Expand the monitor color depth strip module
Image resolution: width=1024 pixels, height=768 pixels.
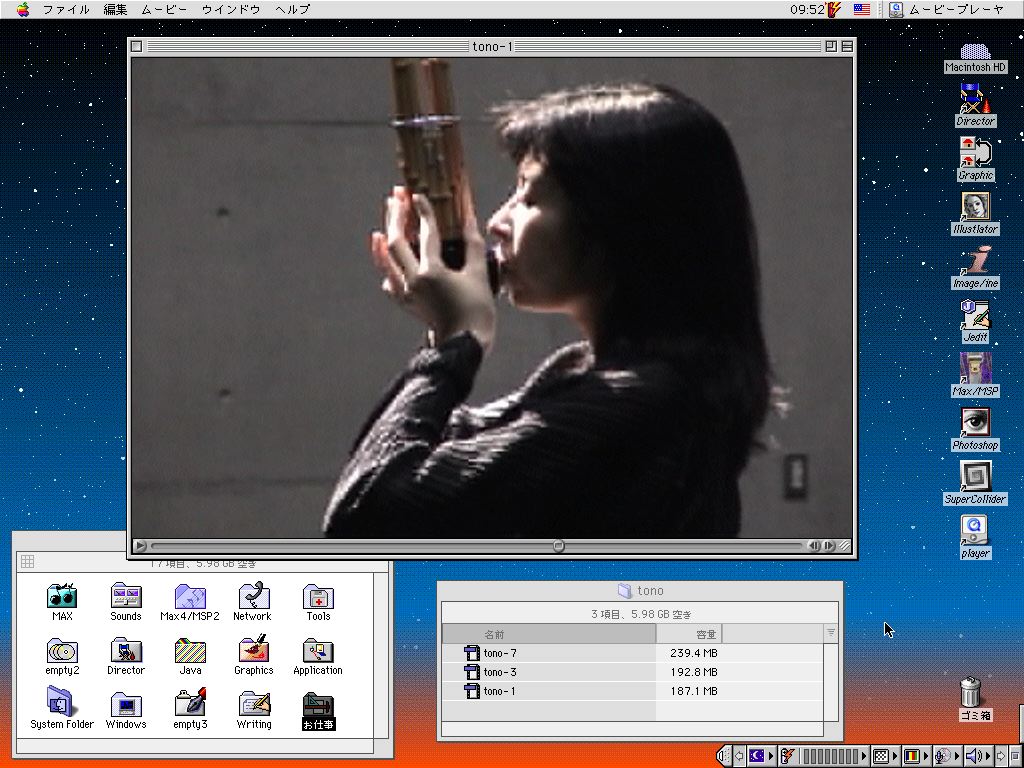point(911,757)
